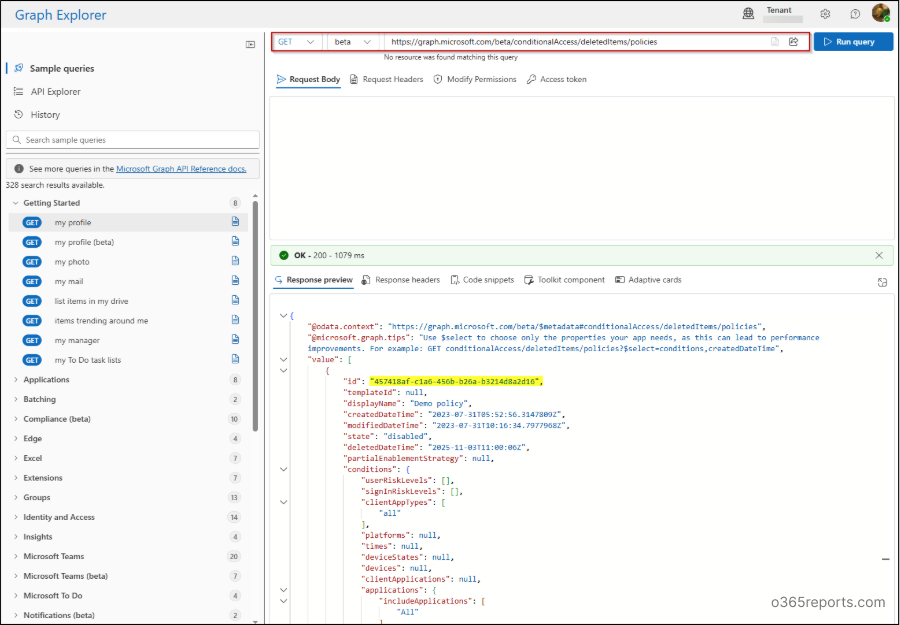Open docs icon for my profile query
900x625 pixels.
(x=235, y=222)
